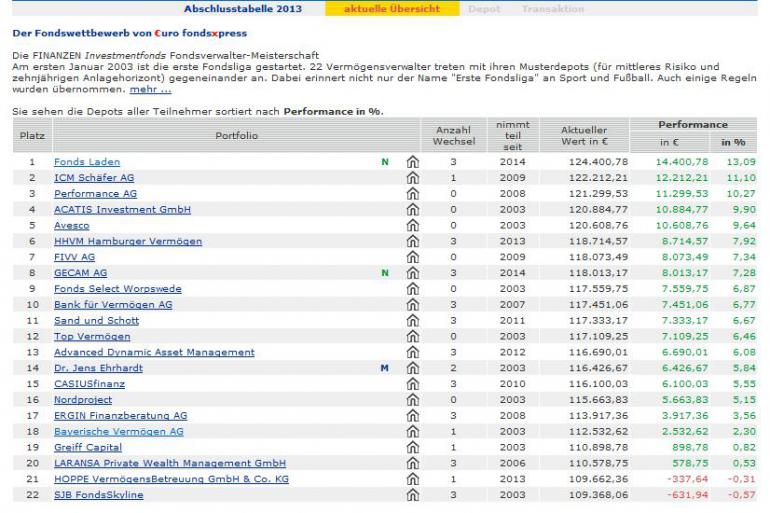The image size is (770, 513).
Task: Click the house icon beside ICM Schäfer AG
Action: pyautogui.click(x=412, y=178)
